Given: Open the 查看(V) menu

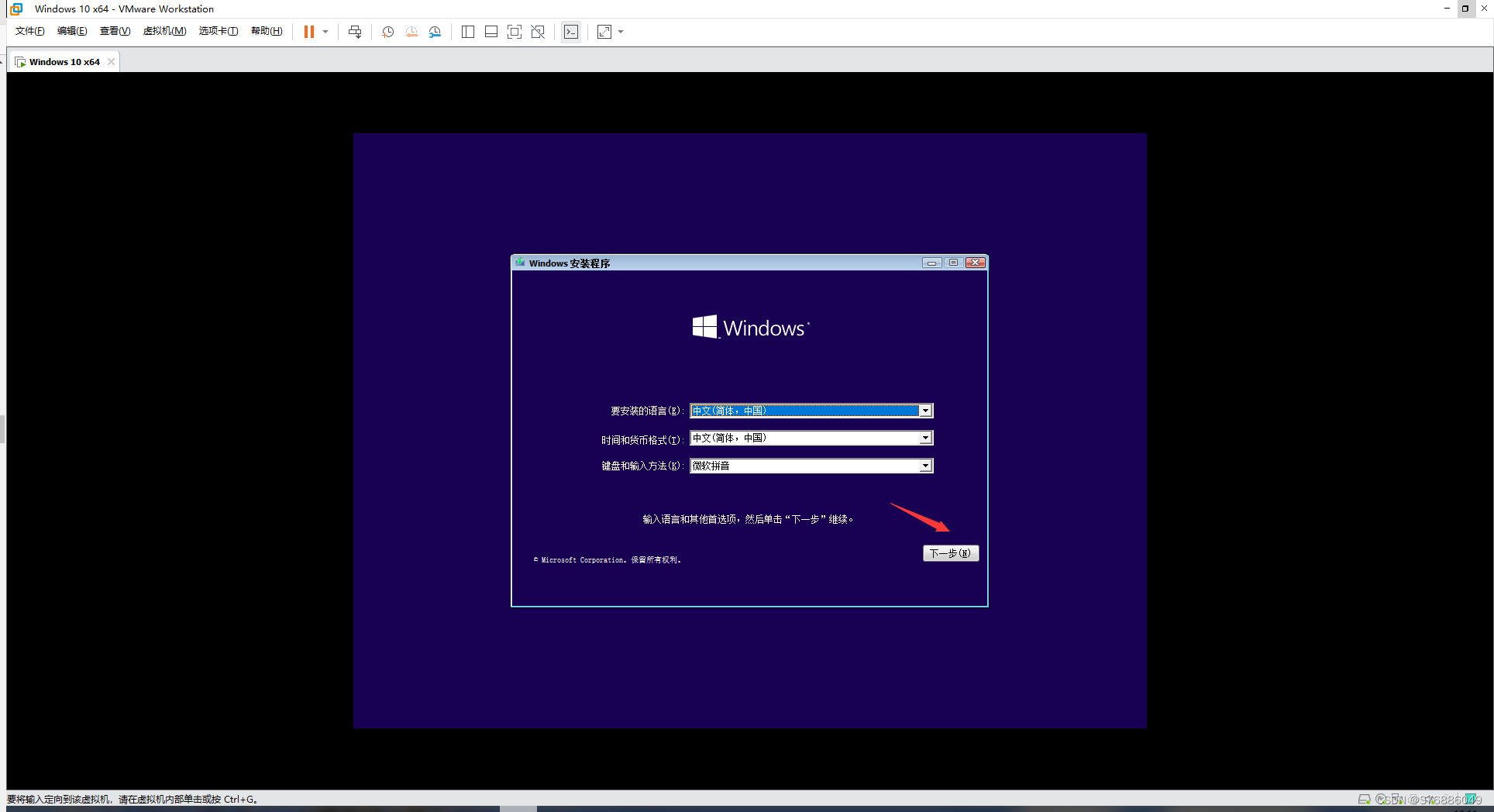Looking at the screenshot, I should pos(115,31).
